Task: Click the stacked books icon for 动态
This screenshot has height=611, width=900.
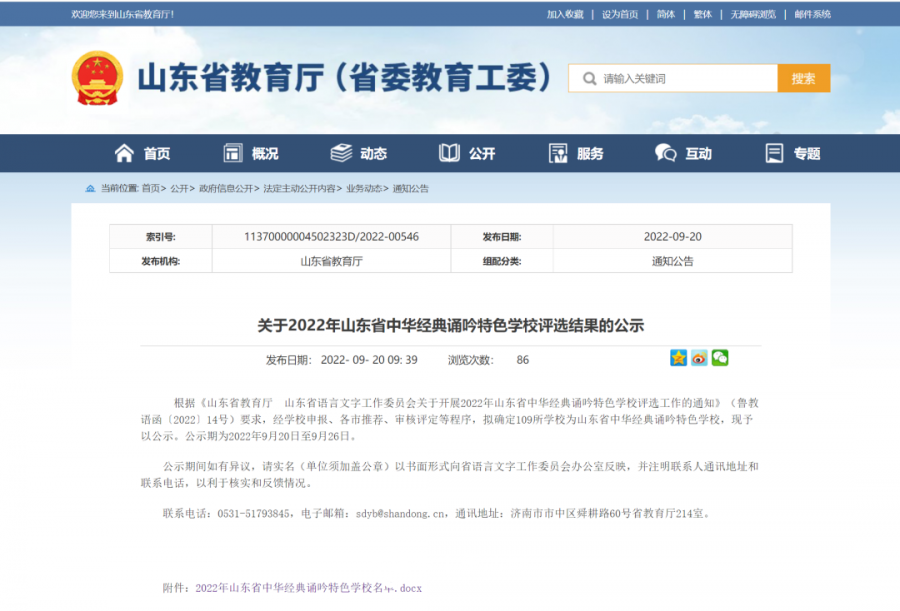Action: point(341,153)
